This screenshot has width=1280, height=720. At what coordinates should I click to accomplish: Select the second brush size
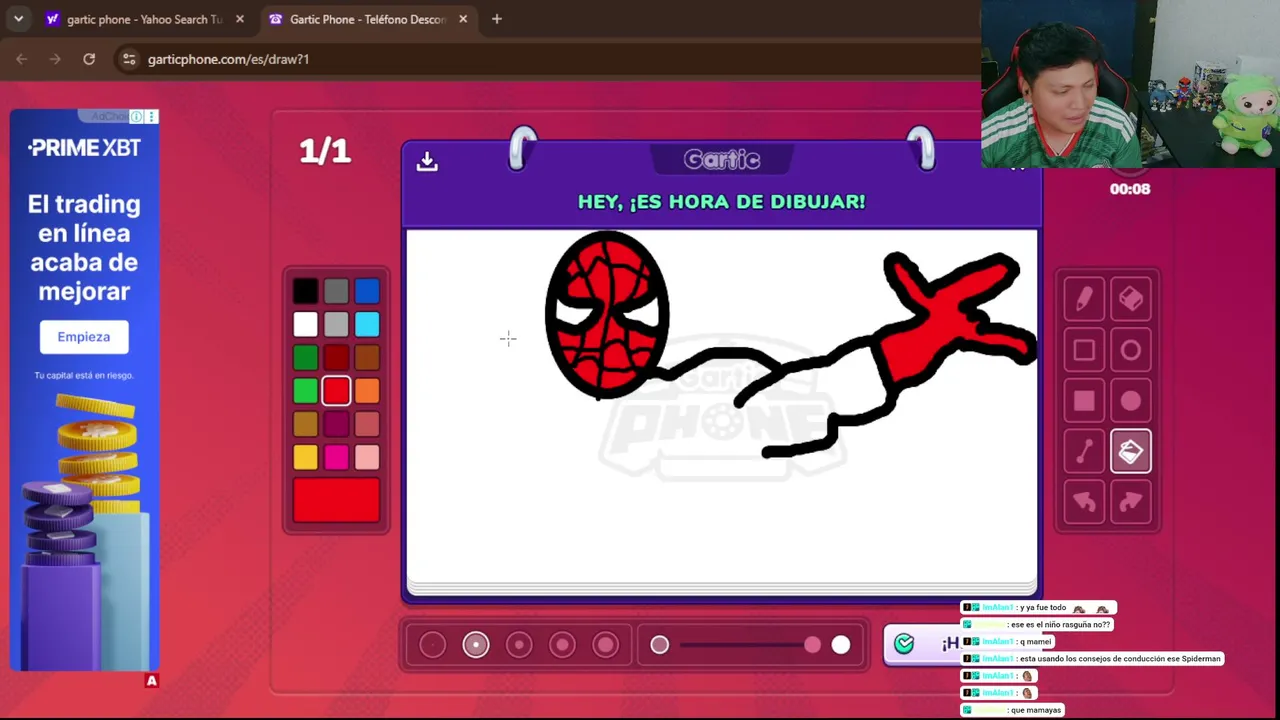[x=476, y=645]
